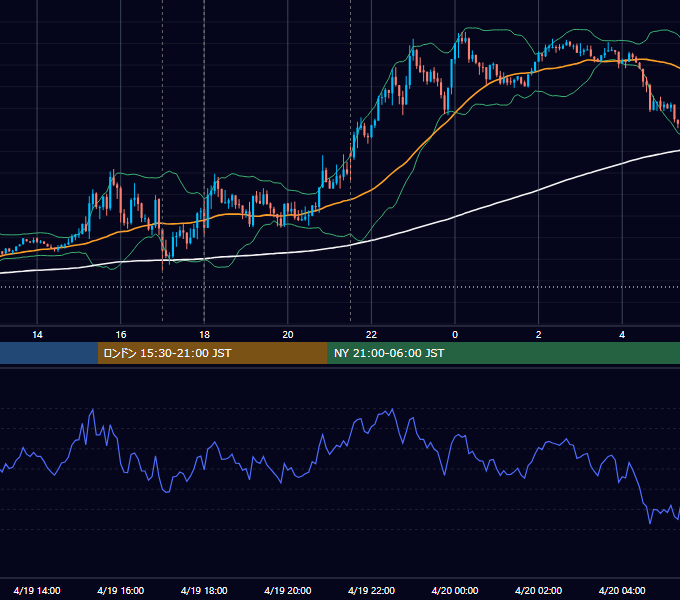The width and height of the screenshot is (680, 600).
Task: Click hour label 16 on price axis
Action: coord(121,334)
